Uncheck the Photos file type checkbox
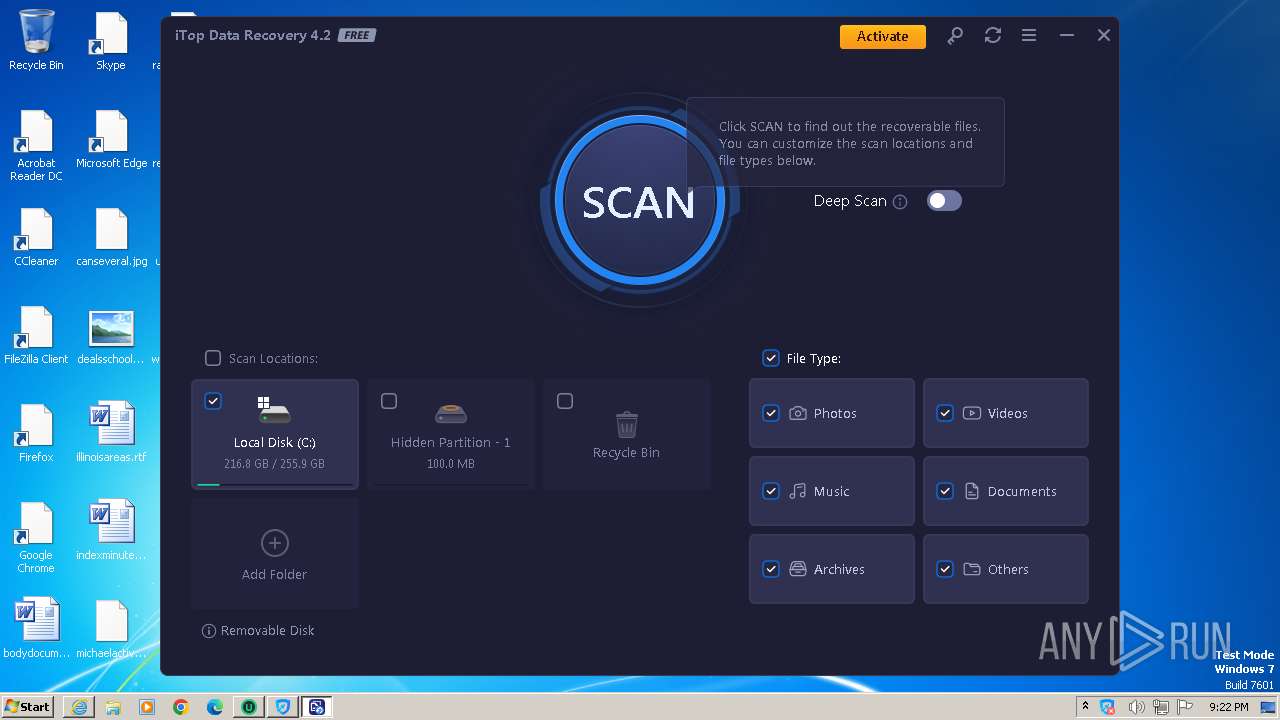The height and width of the screenshot is (720, 1280). click(771, 413)
